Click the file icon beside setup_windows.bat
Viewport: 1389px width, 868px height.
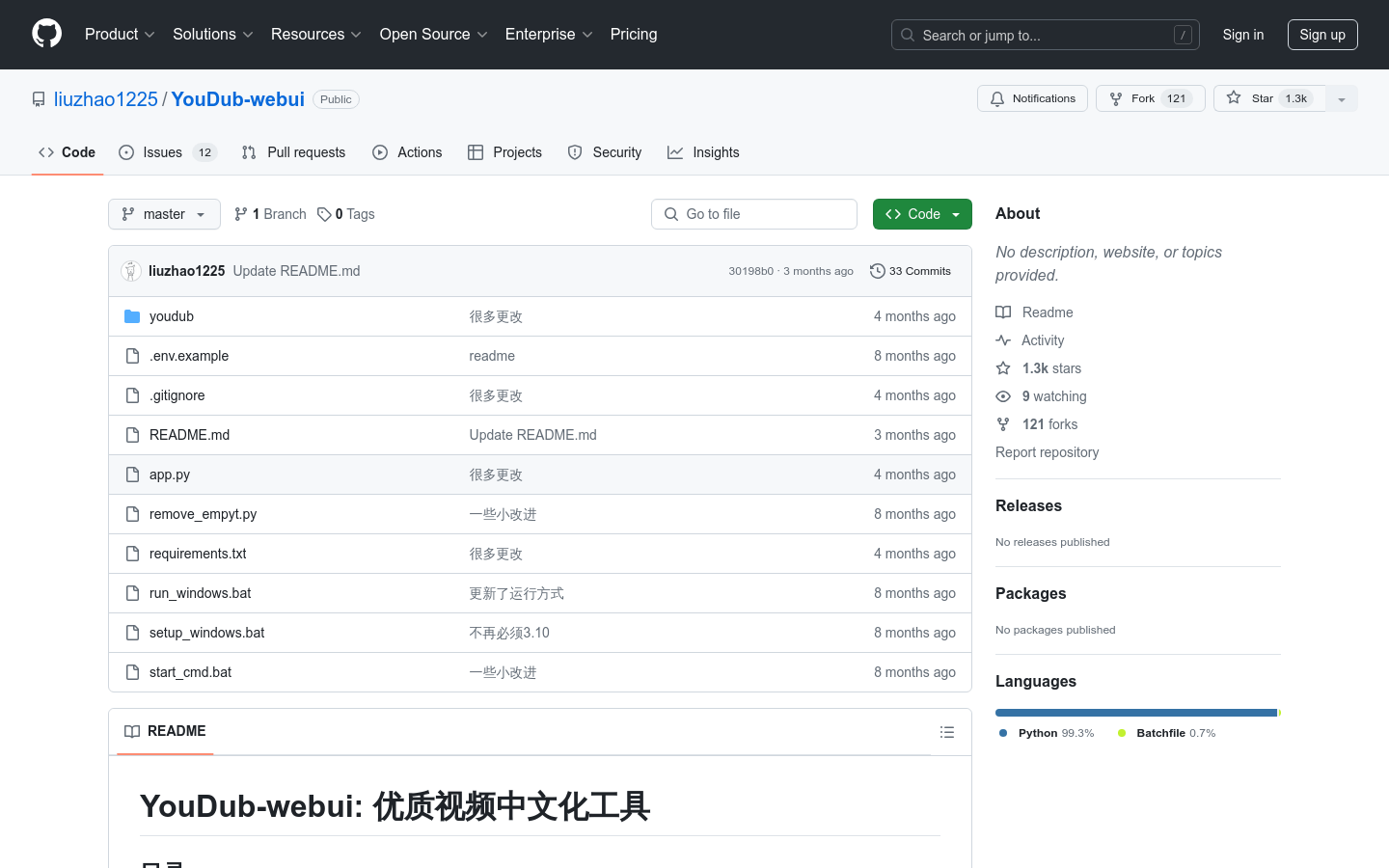[x=132, y=633]
